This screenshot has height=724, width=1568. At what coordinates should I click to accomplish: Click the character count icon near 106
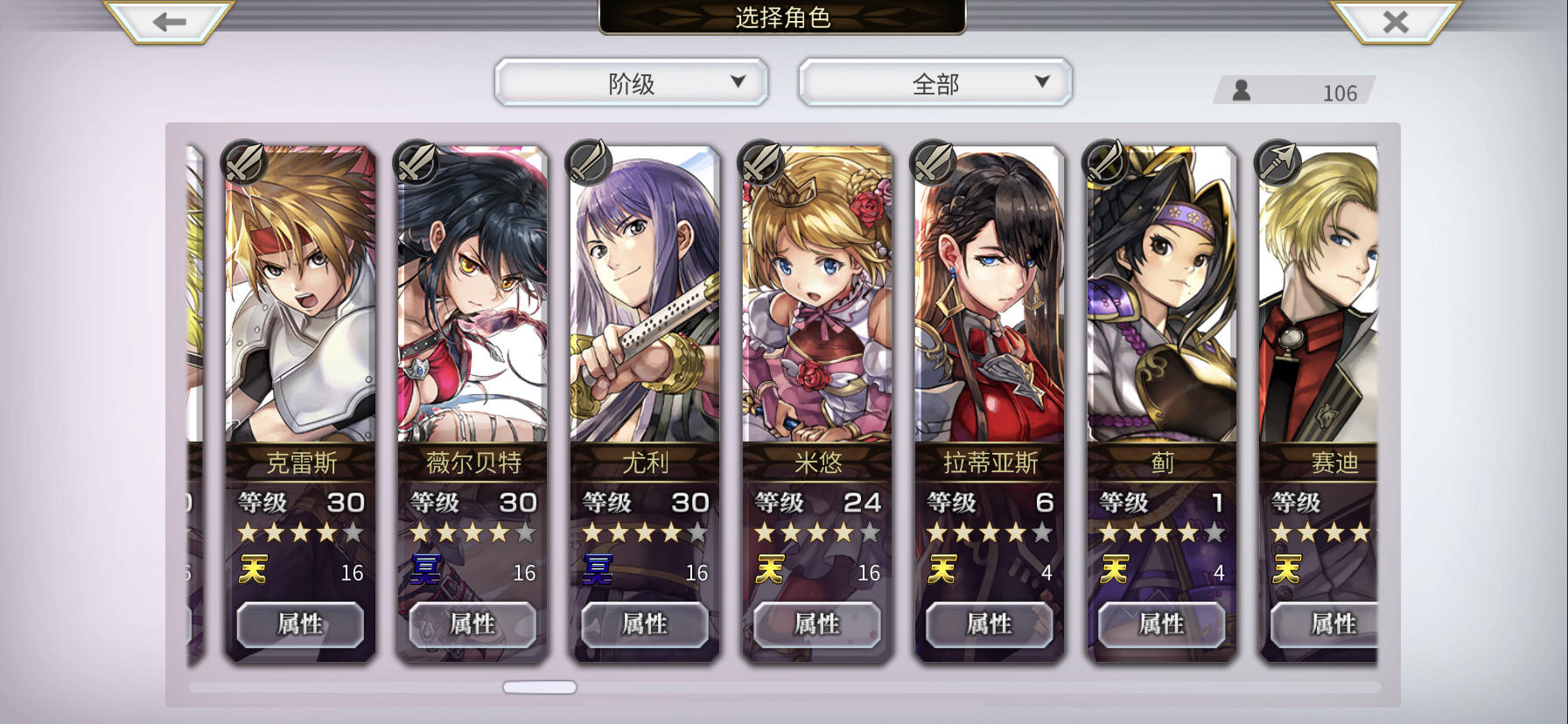click(x=1241, y=90)
